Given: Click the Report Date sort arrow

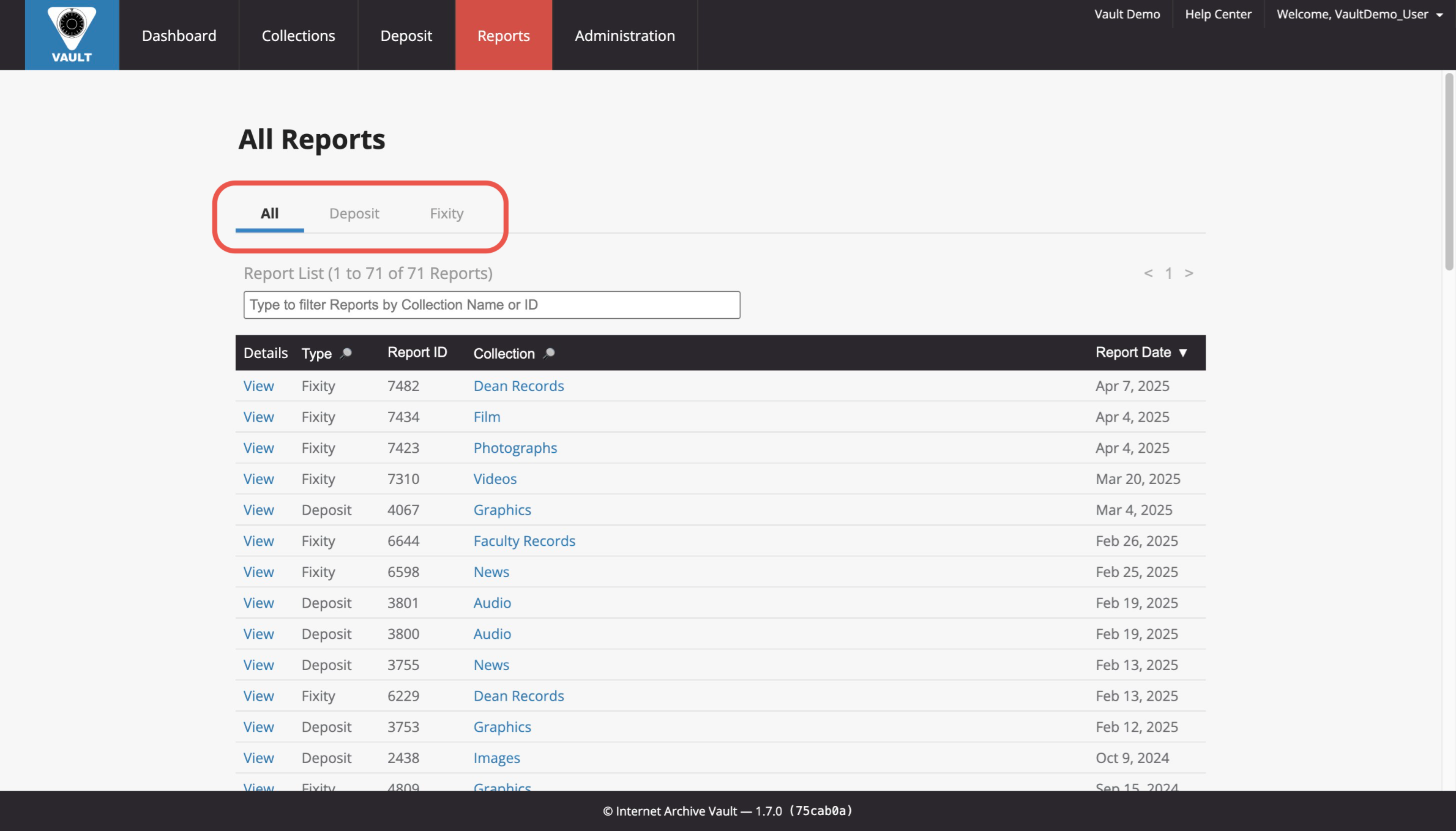Looking at the screenshot, I should click(x=1183, y=352).
